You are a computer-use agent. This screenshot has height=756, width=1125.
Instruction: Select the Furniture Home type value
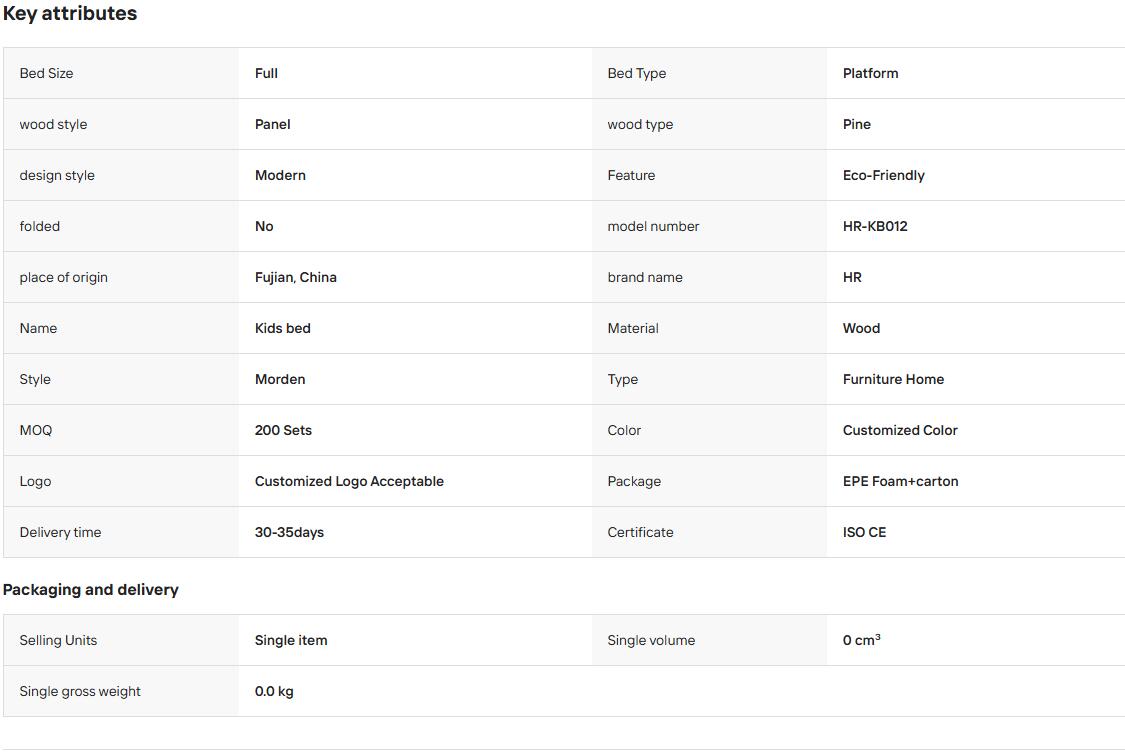893,379
